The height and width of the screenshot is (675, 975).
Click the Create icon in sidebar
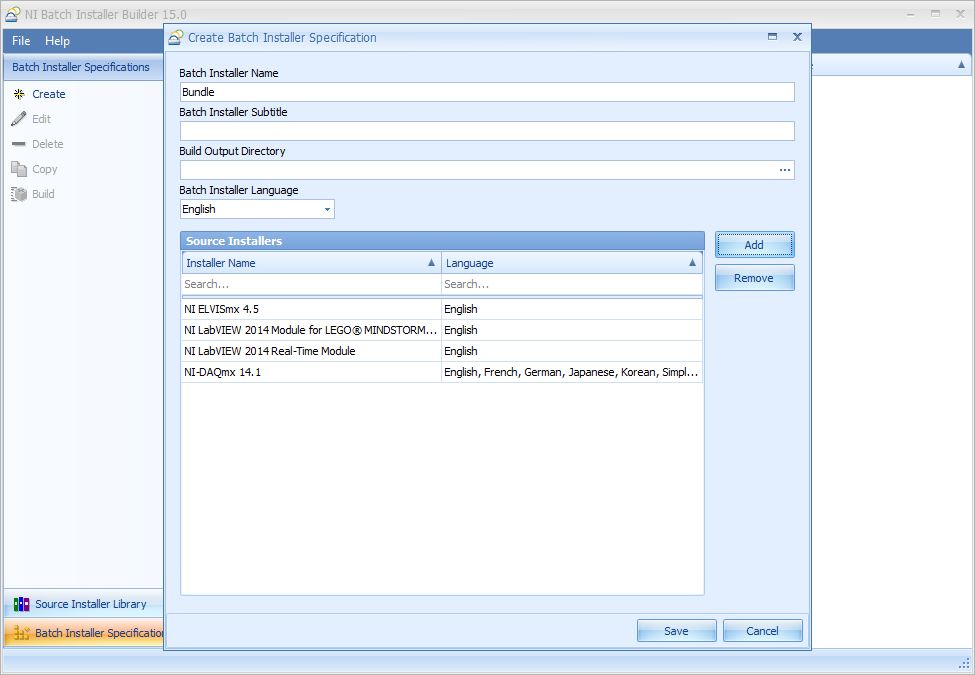19,94
